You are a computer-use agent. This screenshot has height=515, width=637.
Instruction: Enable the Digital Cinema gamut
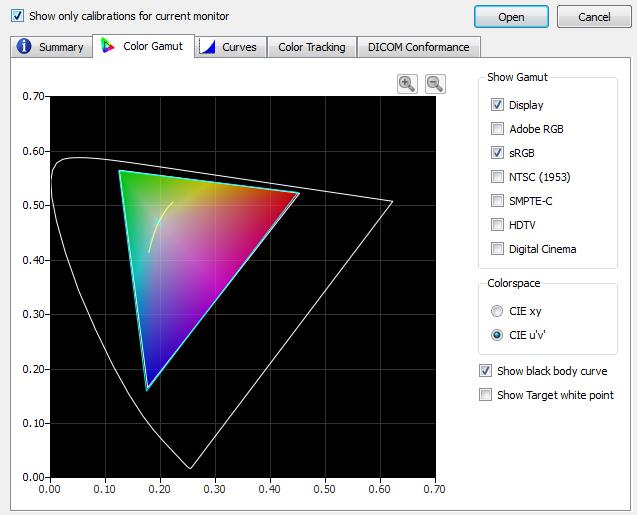(497, 249)
